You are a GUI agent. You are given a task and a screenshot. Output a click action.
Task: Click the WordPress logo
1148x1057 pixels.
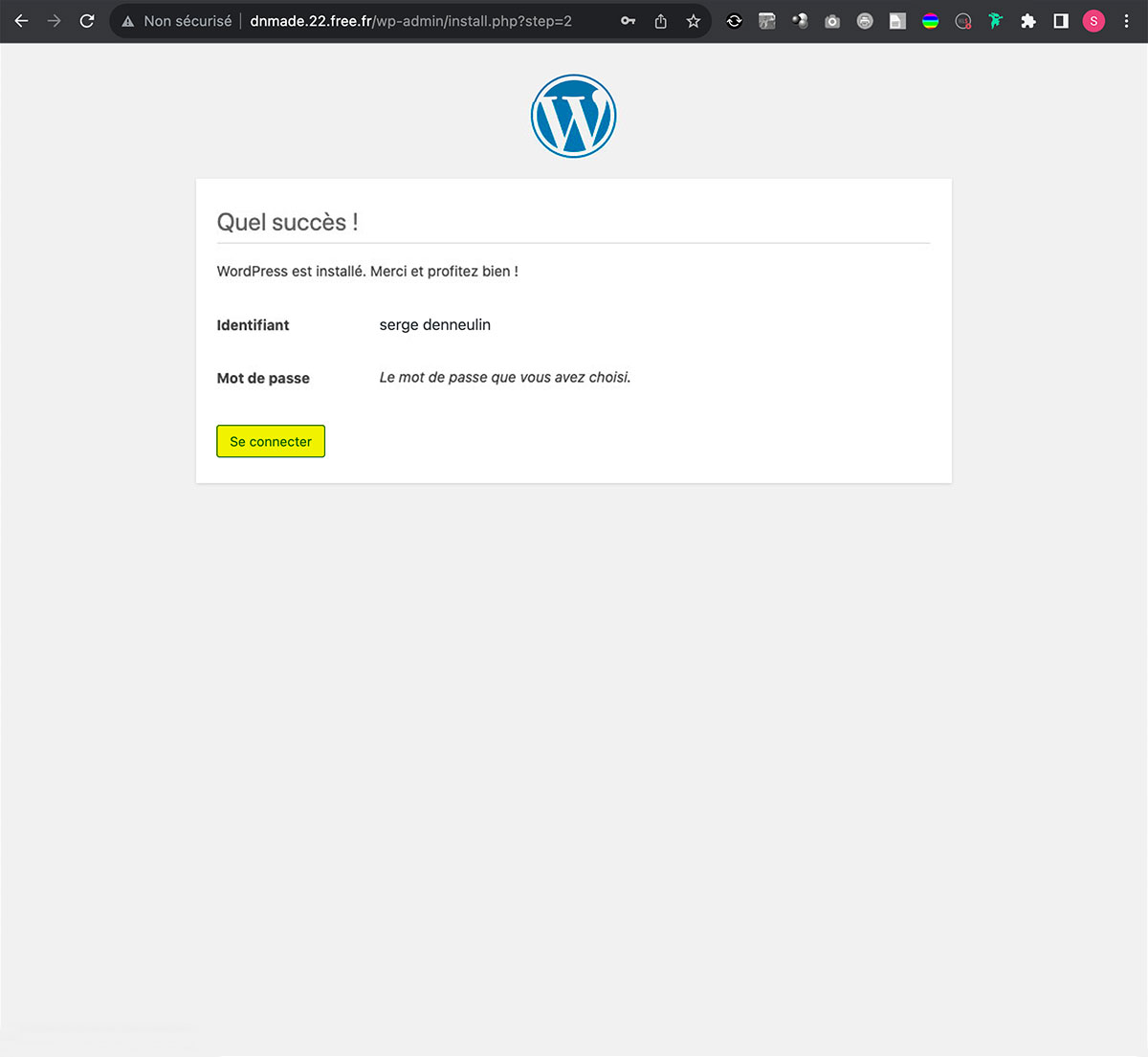click(573, 116)
